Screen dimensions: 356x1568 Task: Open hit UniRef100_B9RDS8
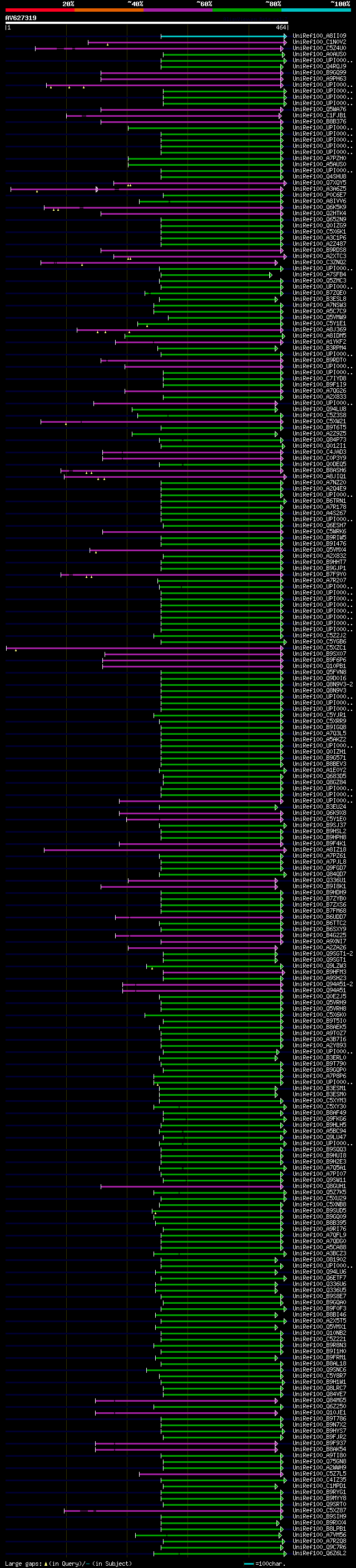click(x=319, y=250)
